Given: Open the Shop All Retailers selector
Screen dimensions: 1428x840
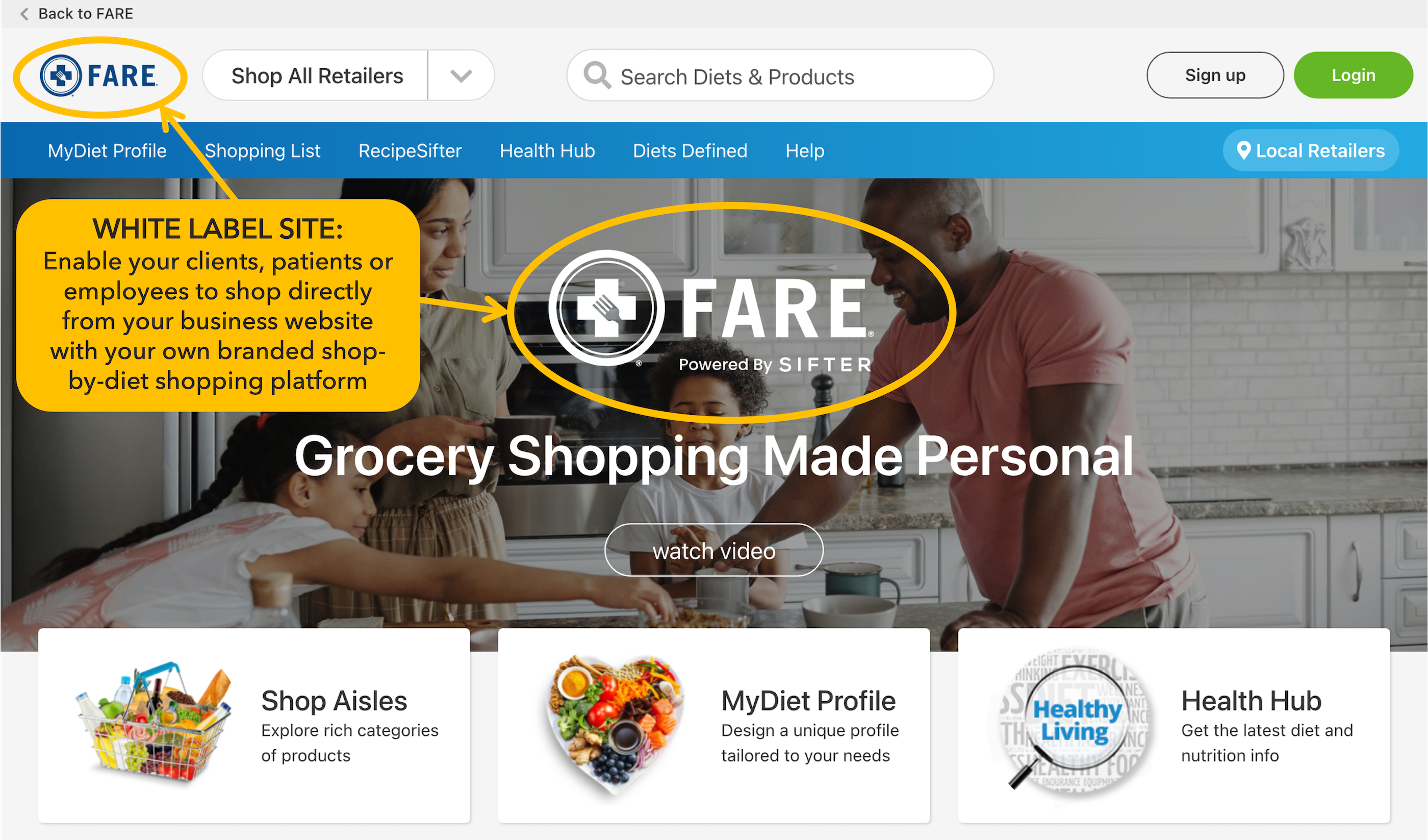Looking at the screenshot, I should (x=317, y=75).
